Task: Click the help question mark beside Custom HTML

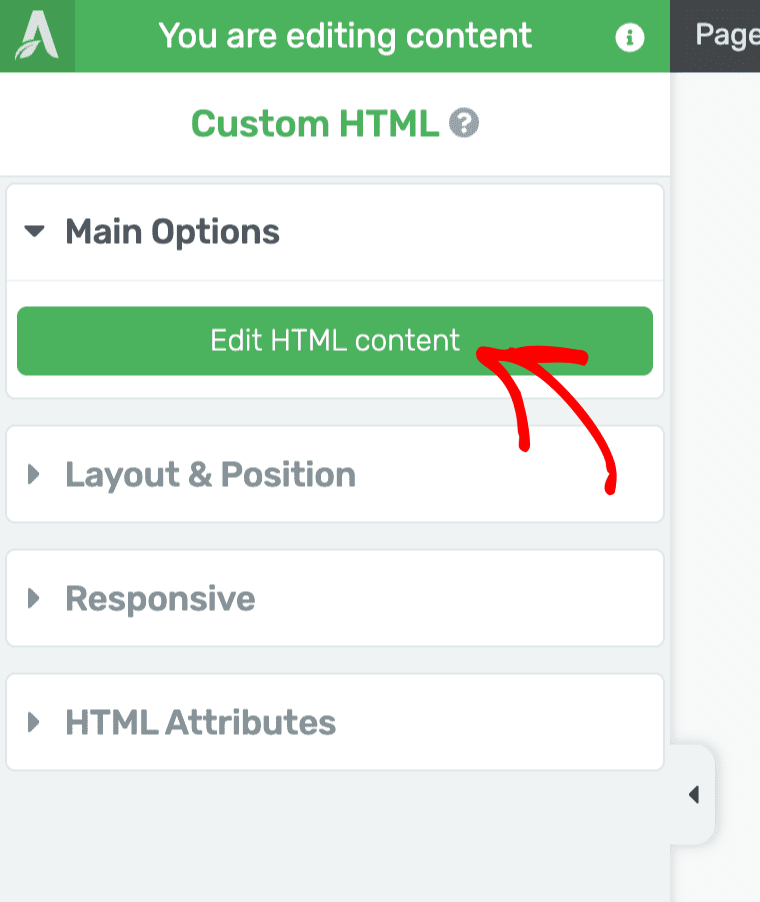Action: [464, 123]
